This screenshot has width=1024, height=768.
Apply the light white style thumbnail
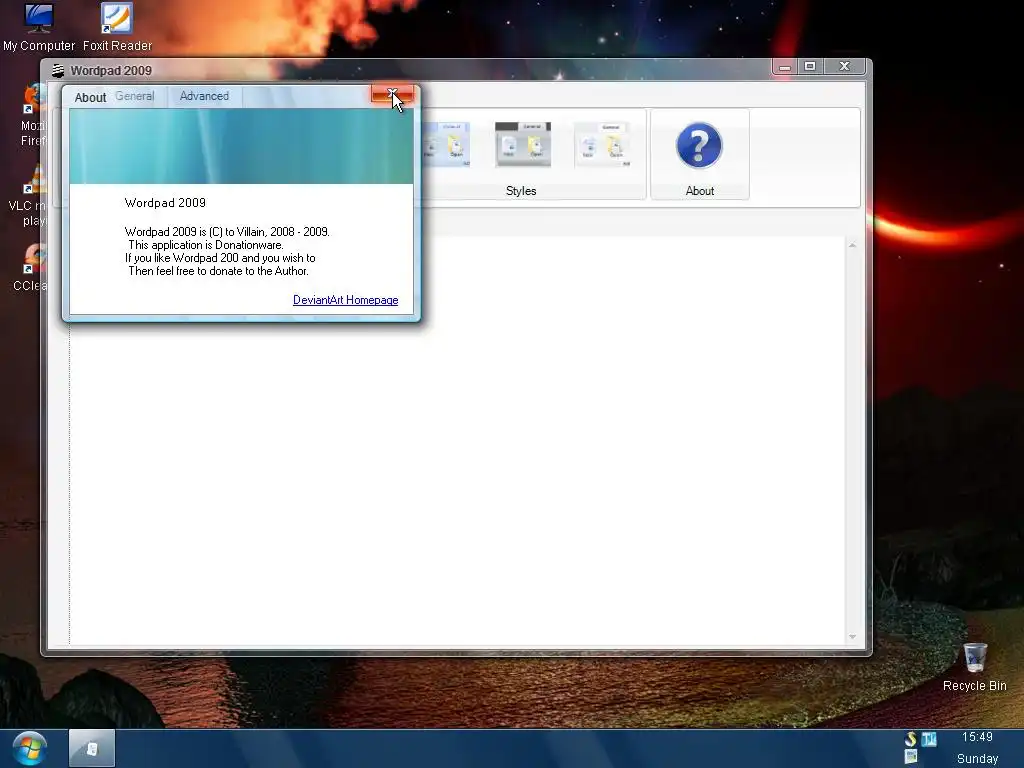point(603,144)
